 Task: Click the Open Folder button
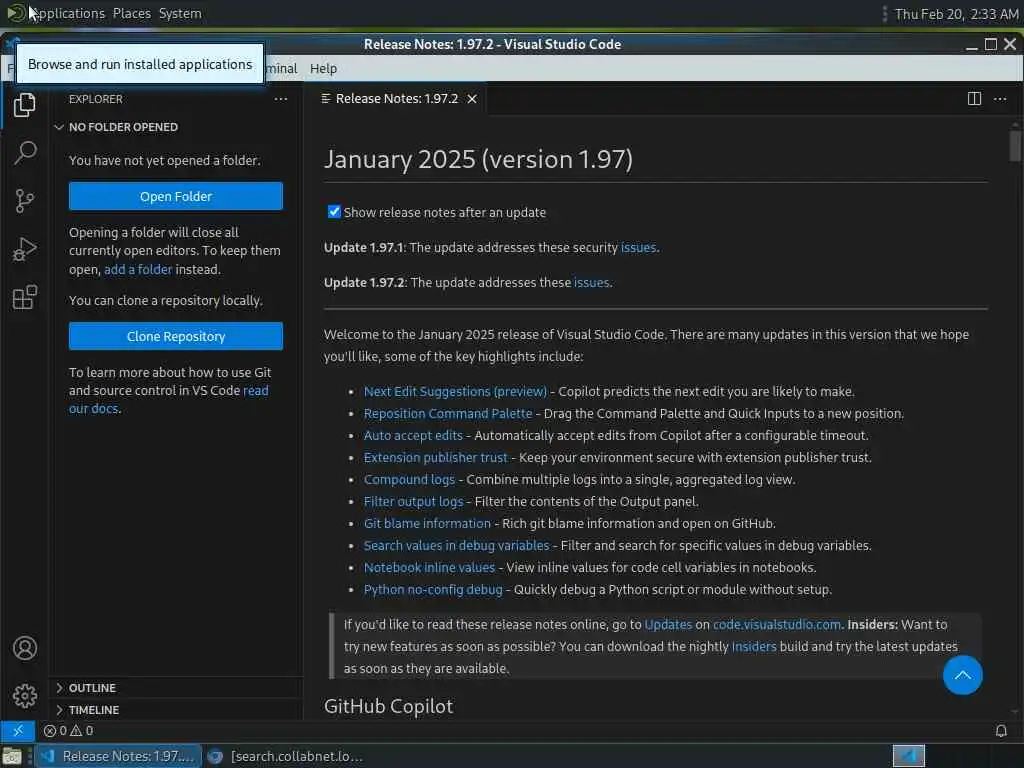(176, 196)
